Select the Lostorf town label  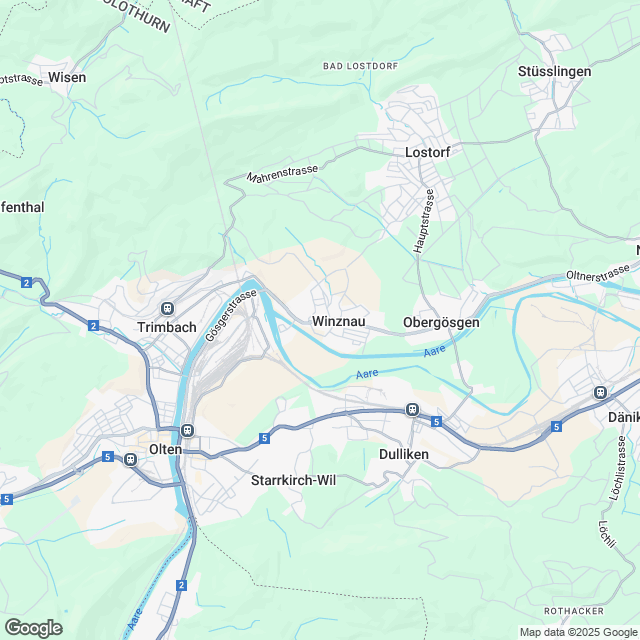coord(427,152)
